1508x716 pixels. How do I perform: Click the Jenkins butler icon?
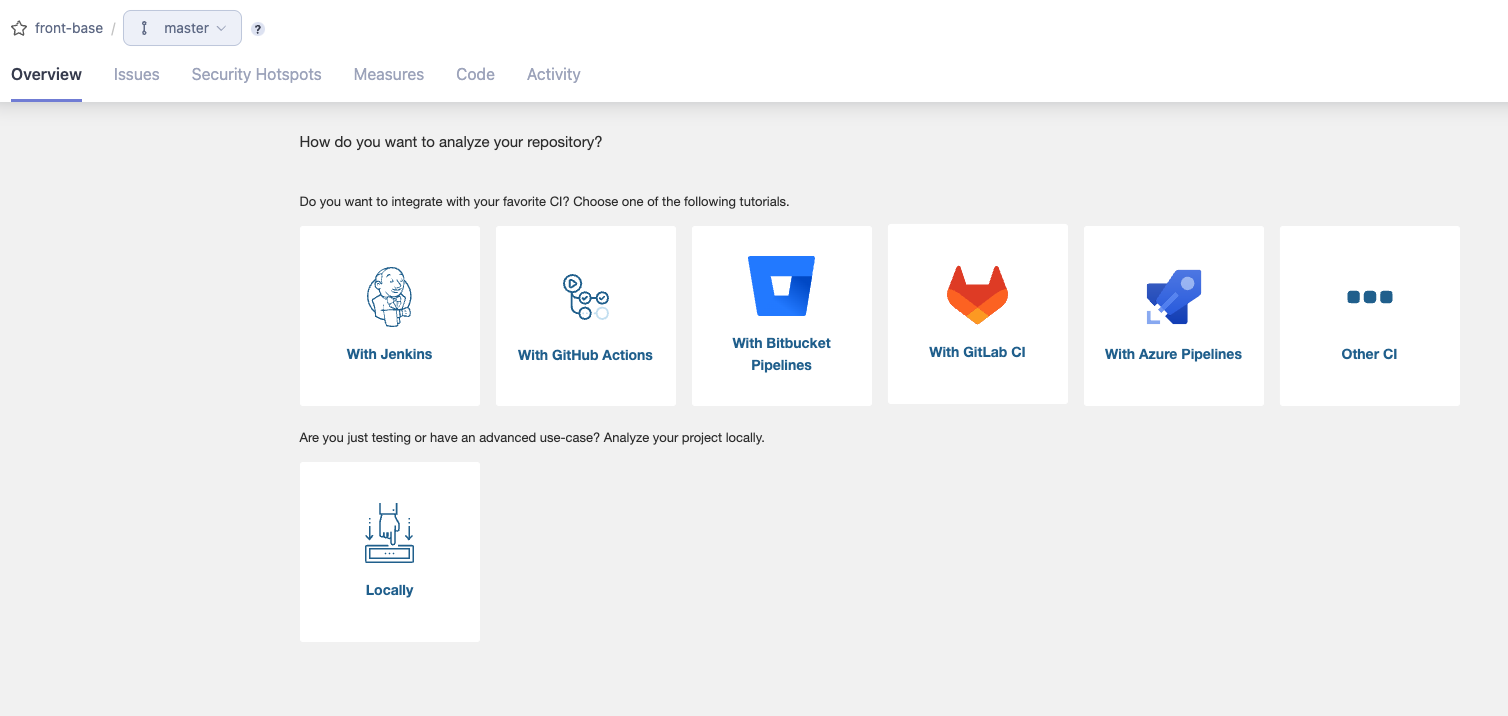pos(389,297)
